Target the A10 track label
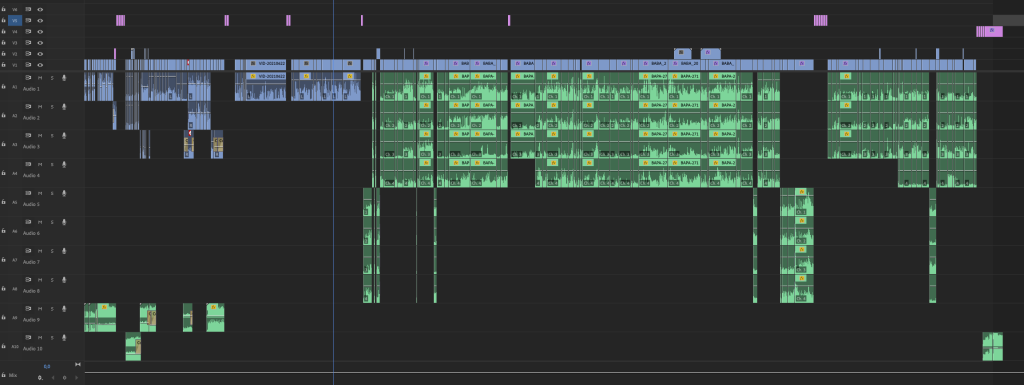 [x=15, y=346]
